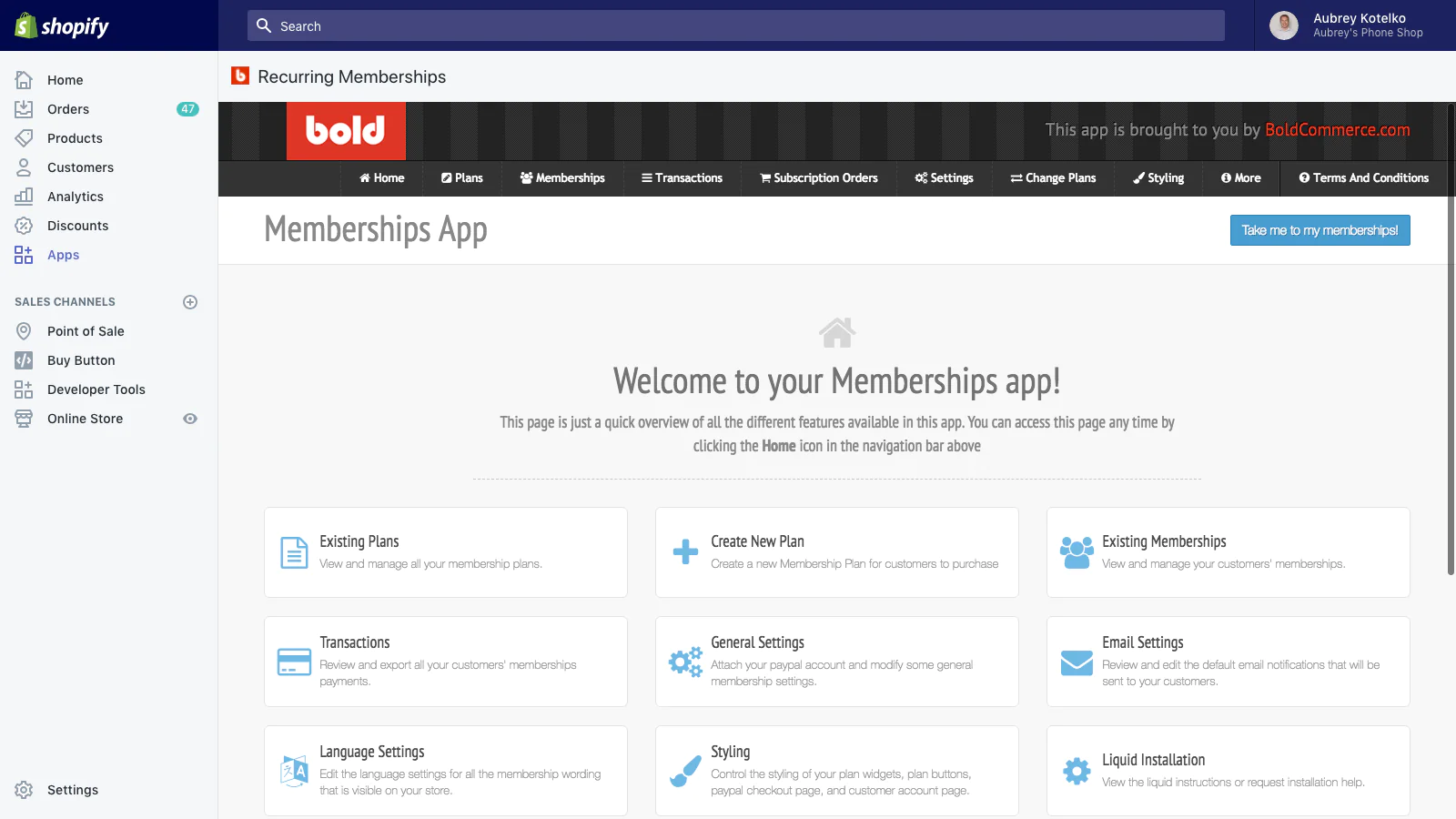Click the Analytics chart icon
Screen dimensions: 1456x819
24,197
